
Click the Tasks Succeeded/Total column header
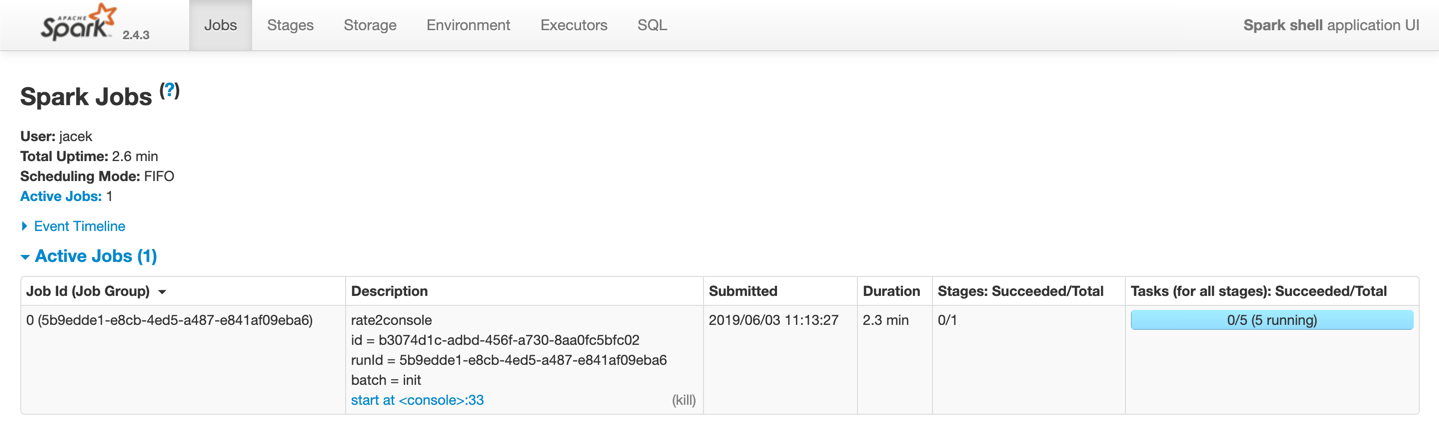(1258, 291)
